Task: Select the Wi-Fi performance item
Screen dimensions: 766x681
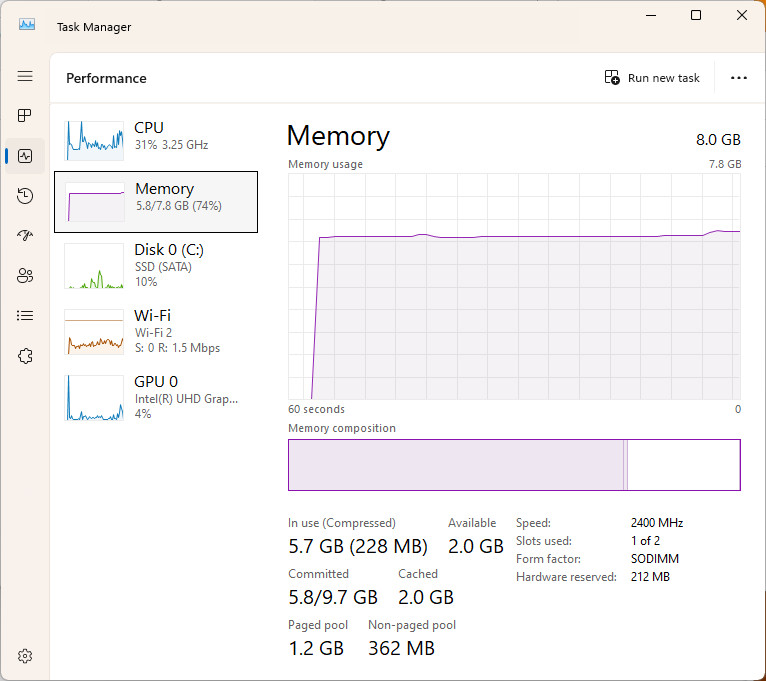Action: pyautogui.click(x=156, y=332)
